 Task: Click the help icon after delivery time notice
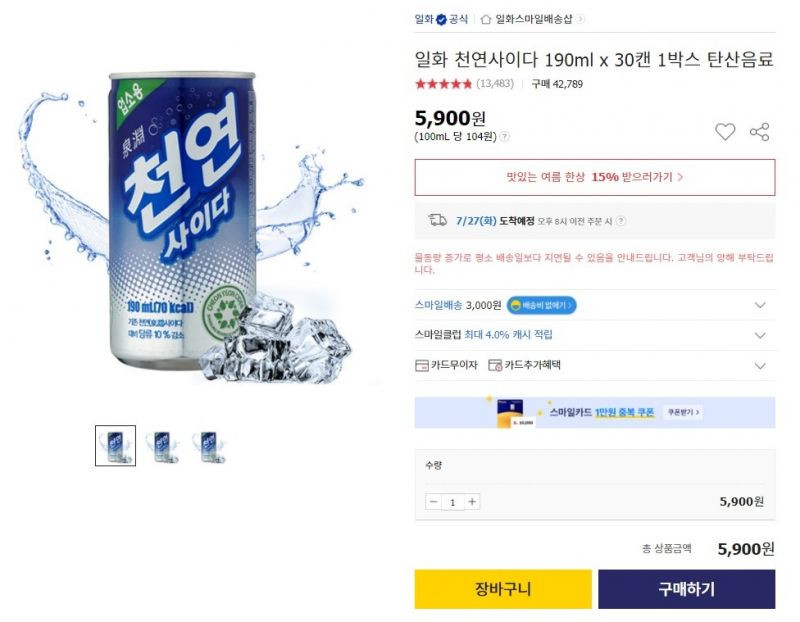pos(620,221)
